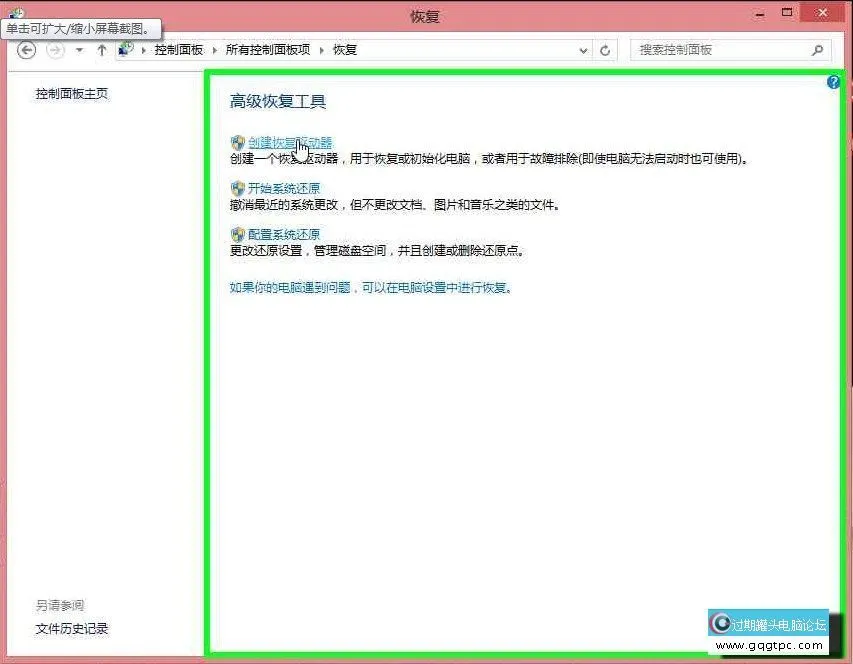Click the back arrow navigation icon
853x664 pixels.
[x=26, y=49]
